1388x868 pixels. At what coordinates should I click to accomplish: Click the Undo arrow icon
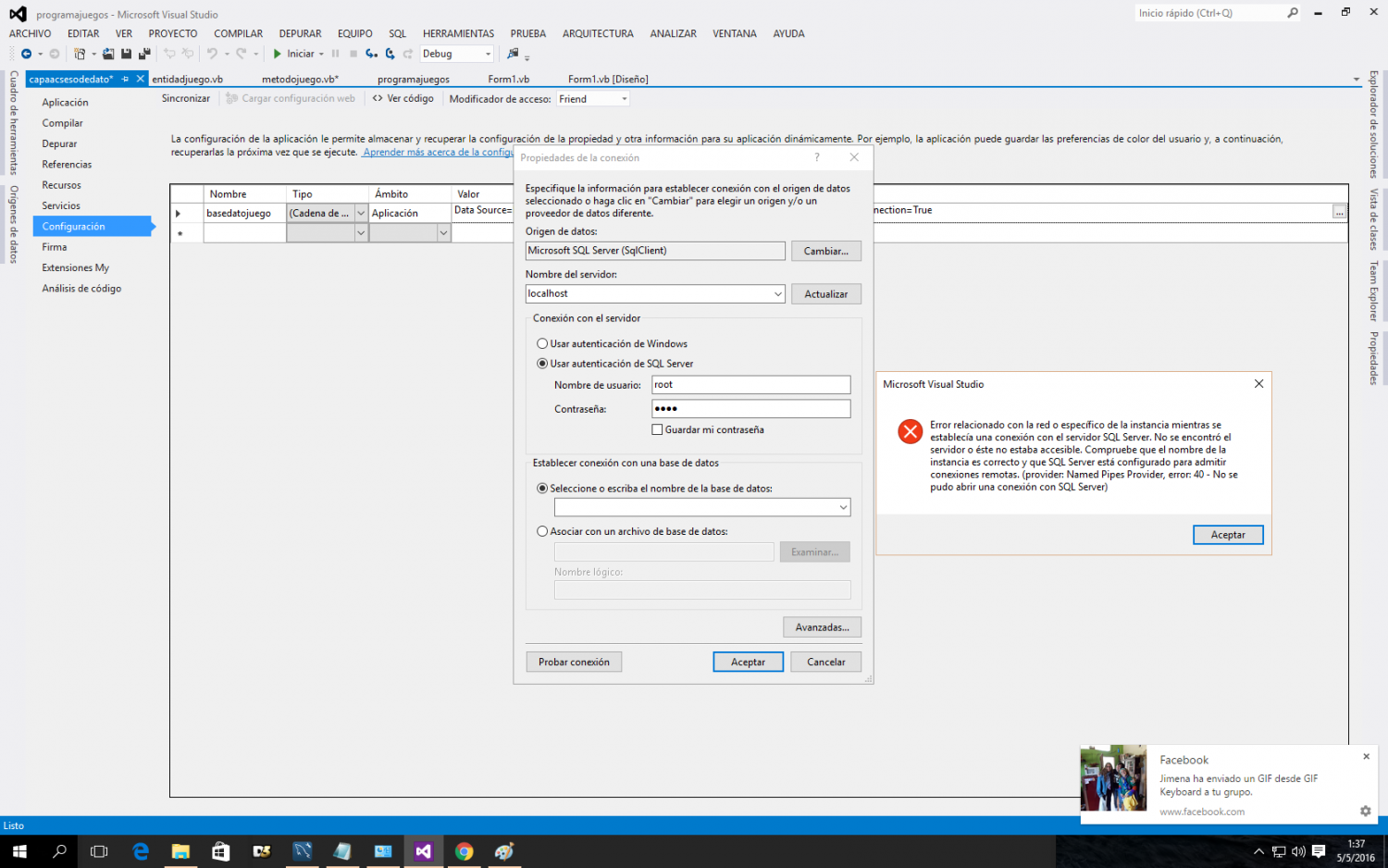tap(212, 54)
